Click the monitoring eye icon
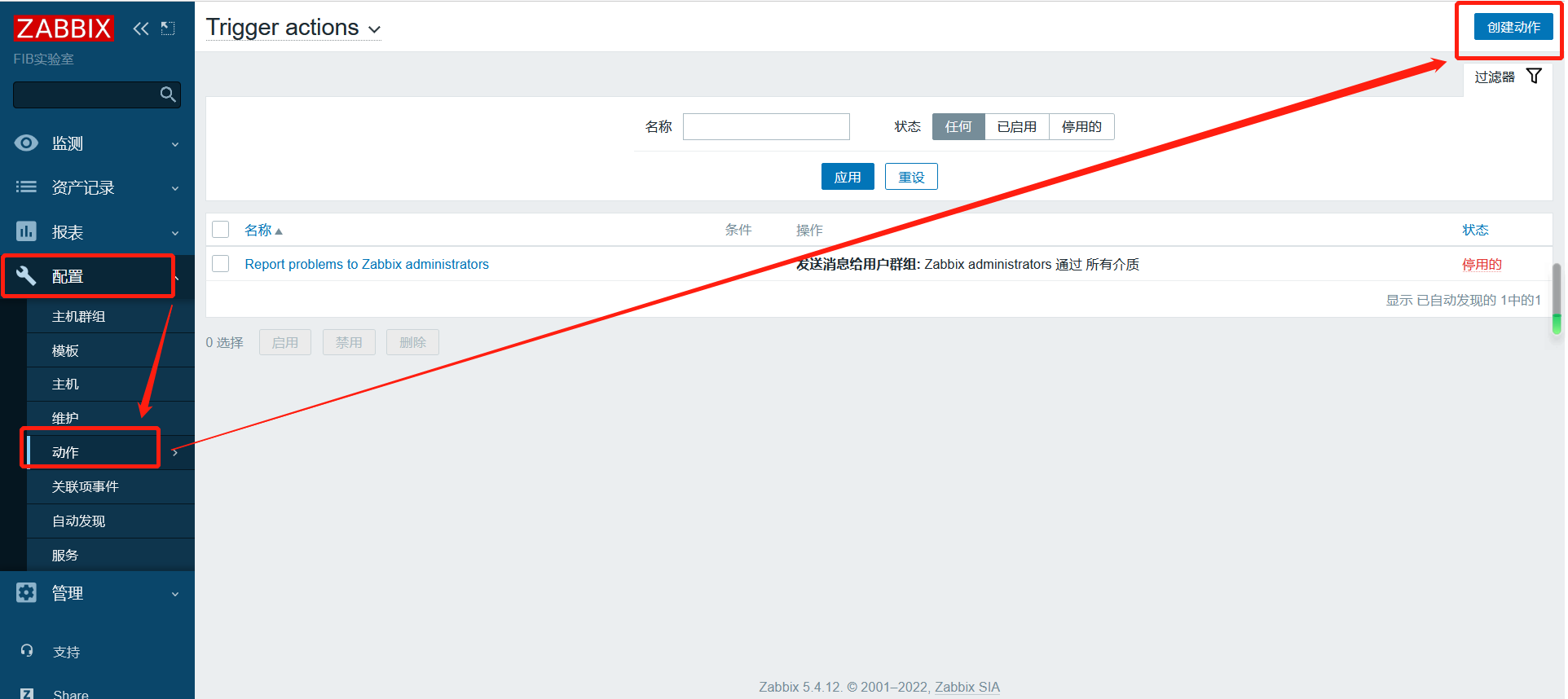The width and height of the screenshot is (1568, 699). click(x=26, y=143)
